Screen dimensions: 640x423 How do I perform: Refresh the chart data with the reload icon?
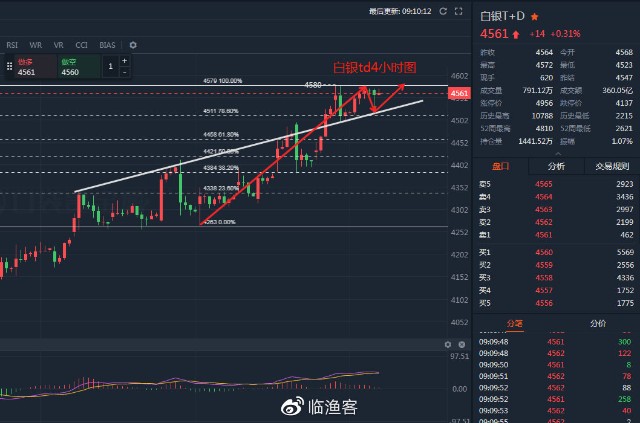(443, 11)
